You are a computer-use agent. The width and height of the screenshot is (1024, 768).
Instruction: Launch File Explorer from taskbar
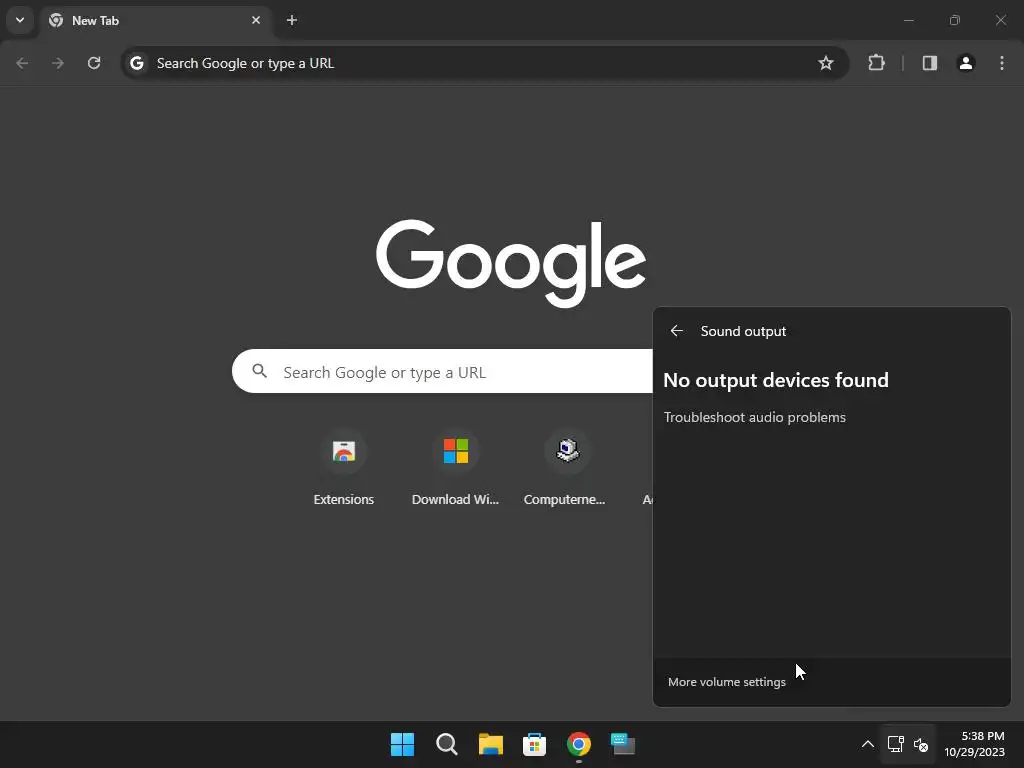[x=490, y=744]
